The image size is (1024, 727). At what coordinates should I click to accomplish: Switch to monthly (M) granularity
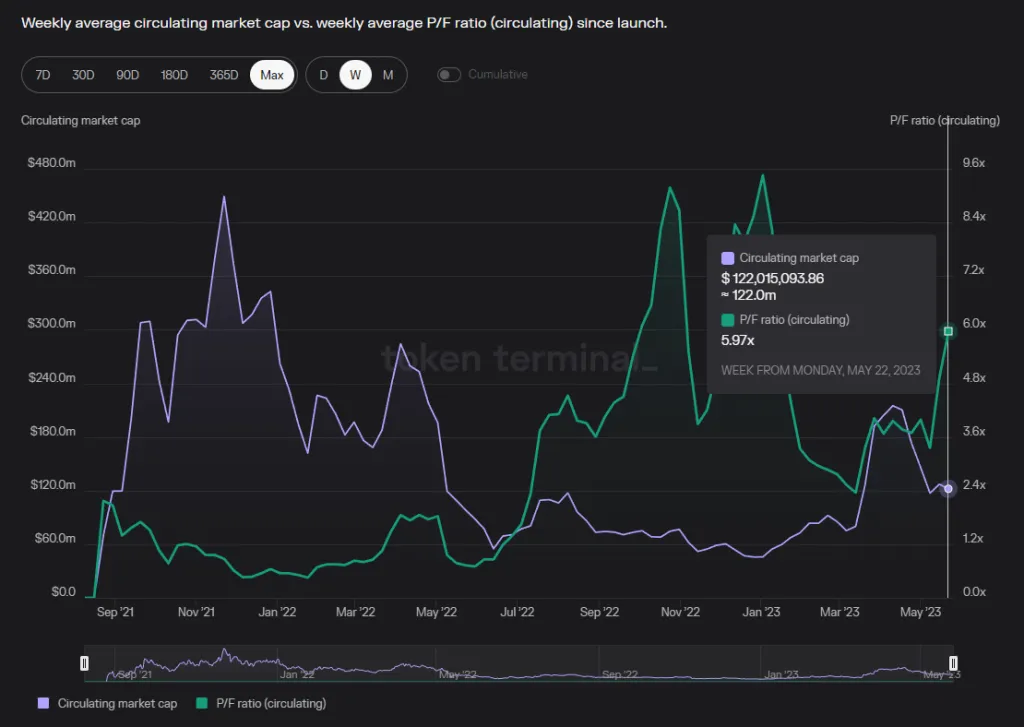(388, 74)
